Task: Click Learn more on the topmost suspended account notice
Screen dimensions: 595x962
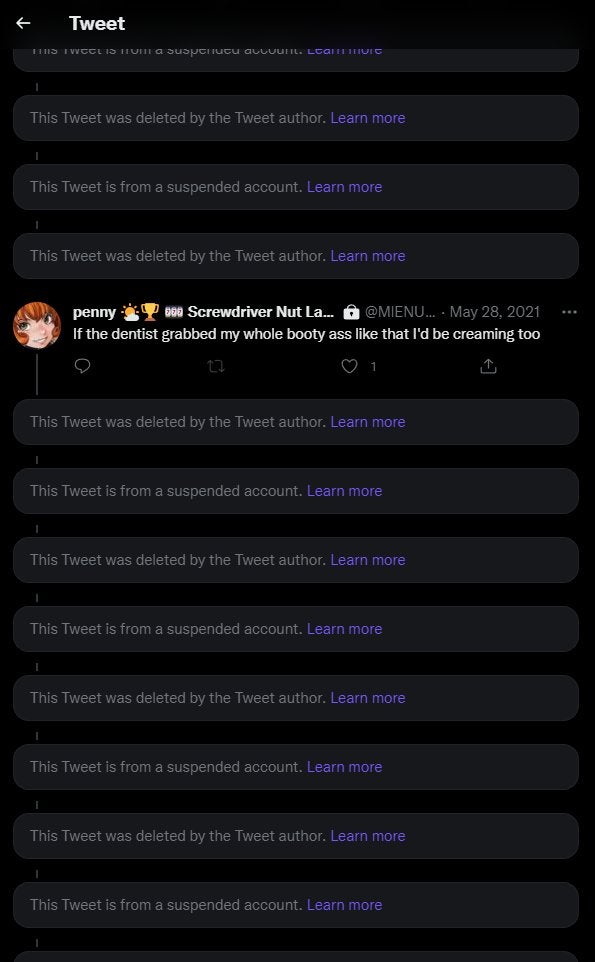Action: 344,48
